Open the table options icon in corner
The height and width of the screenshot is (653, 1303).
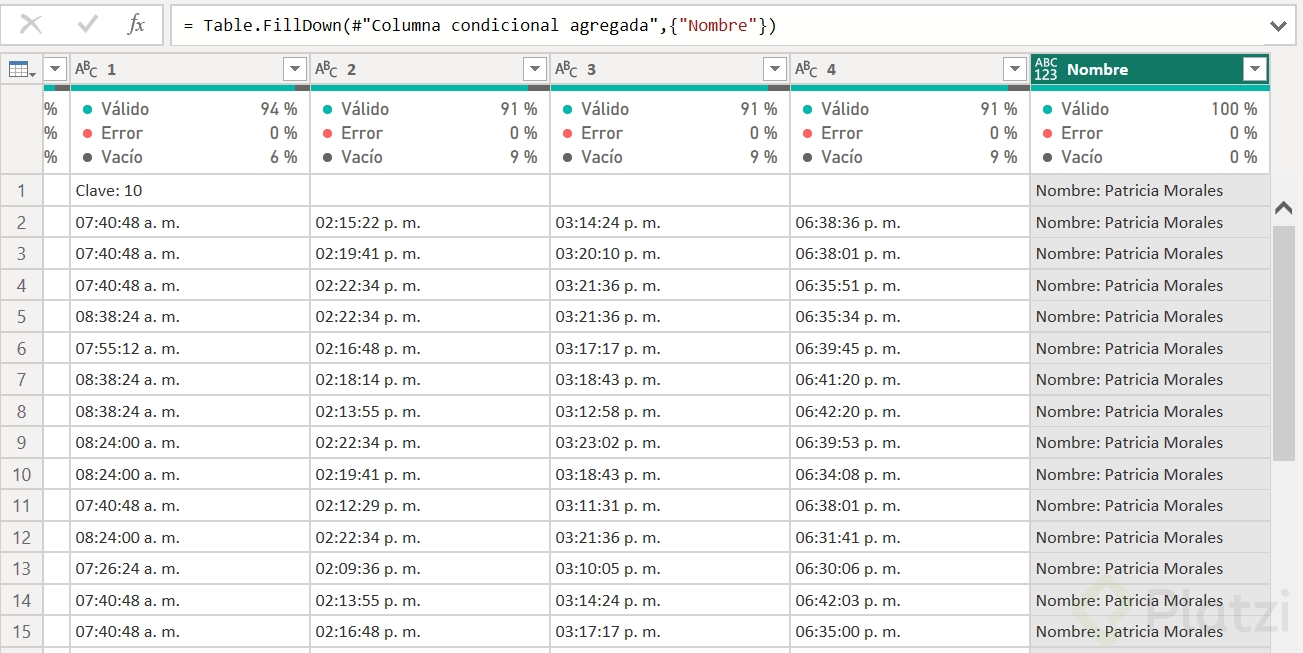click(x=21, y=69)
